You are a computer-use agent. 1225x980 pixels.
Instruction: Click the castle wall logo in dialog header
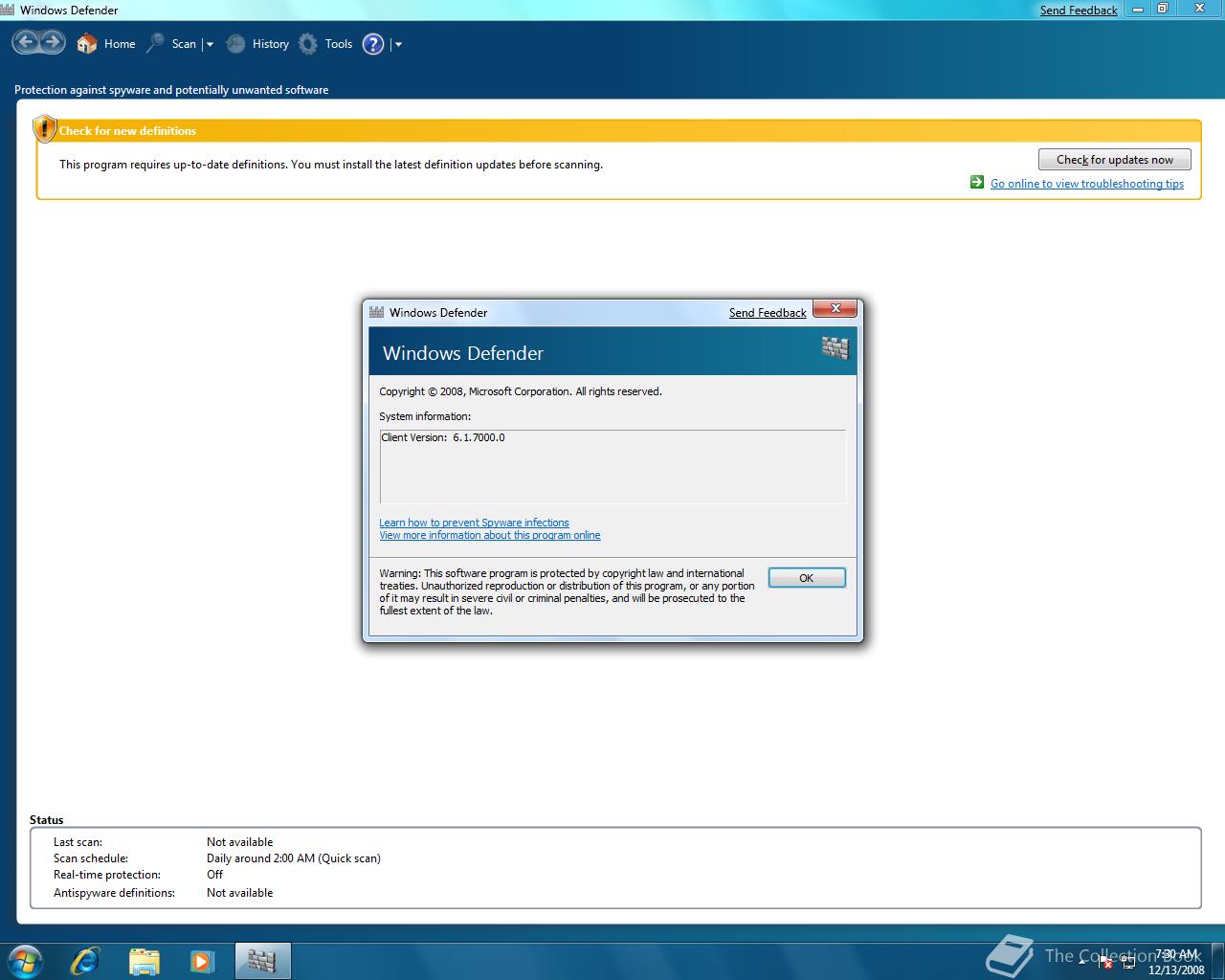[x=835, y=348]
